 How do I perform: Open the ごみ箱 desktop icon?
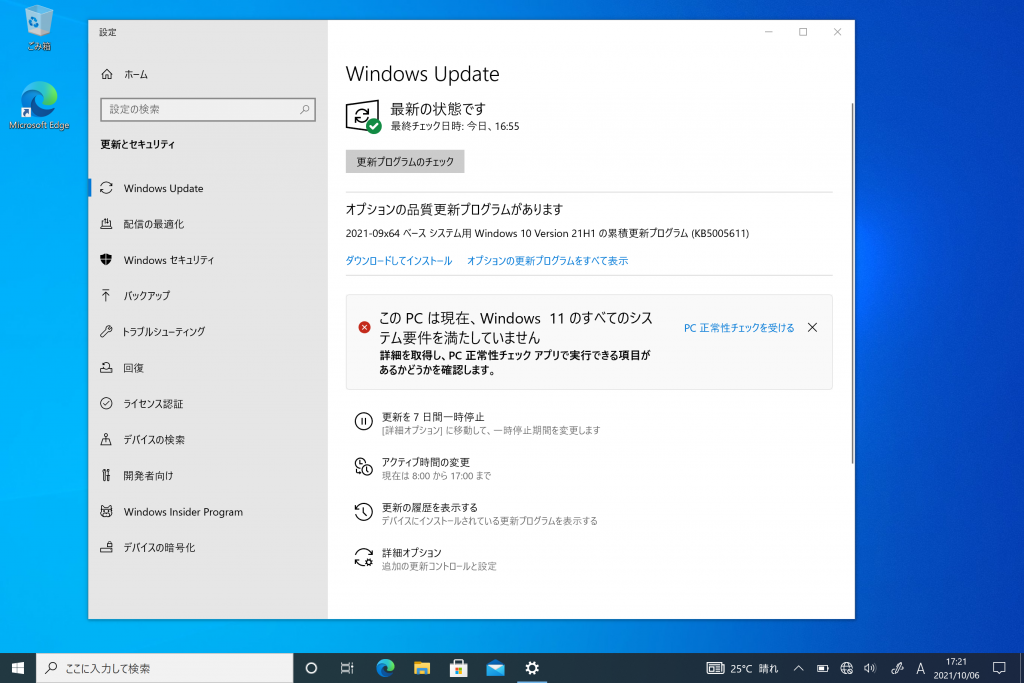pos(39,28)
